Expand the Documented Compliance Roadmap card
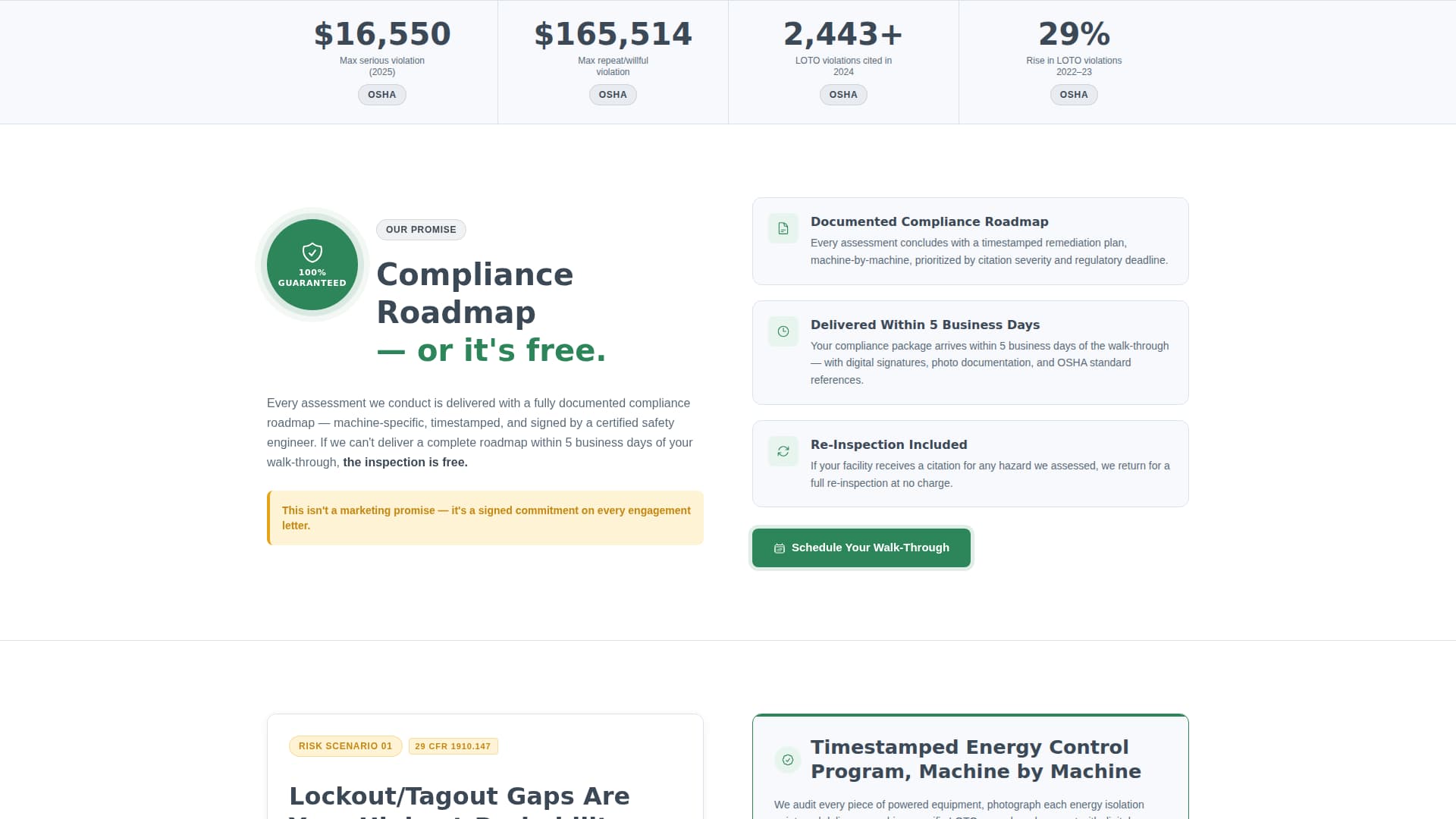The image size is (1456, 819). [970, 240]
